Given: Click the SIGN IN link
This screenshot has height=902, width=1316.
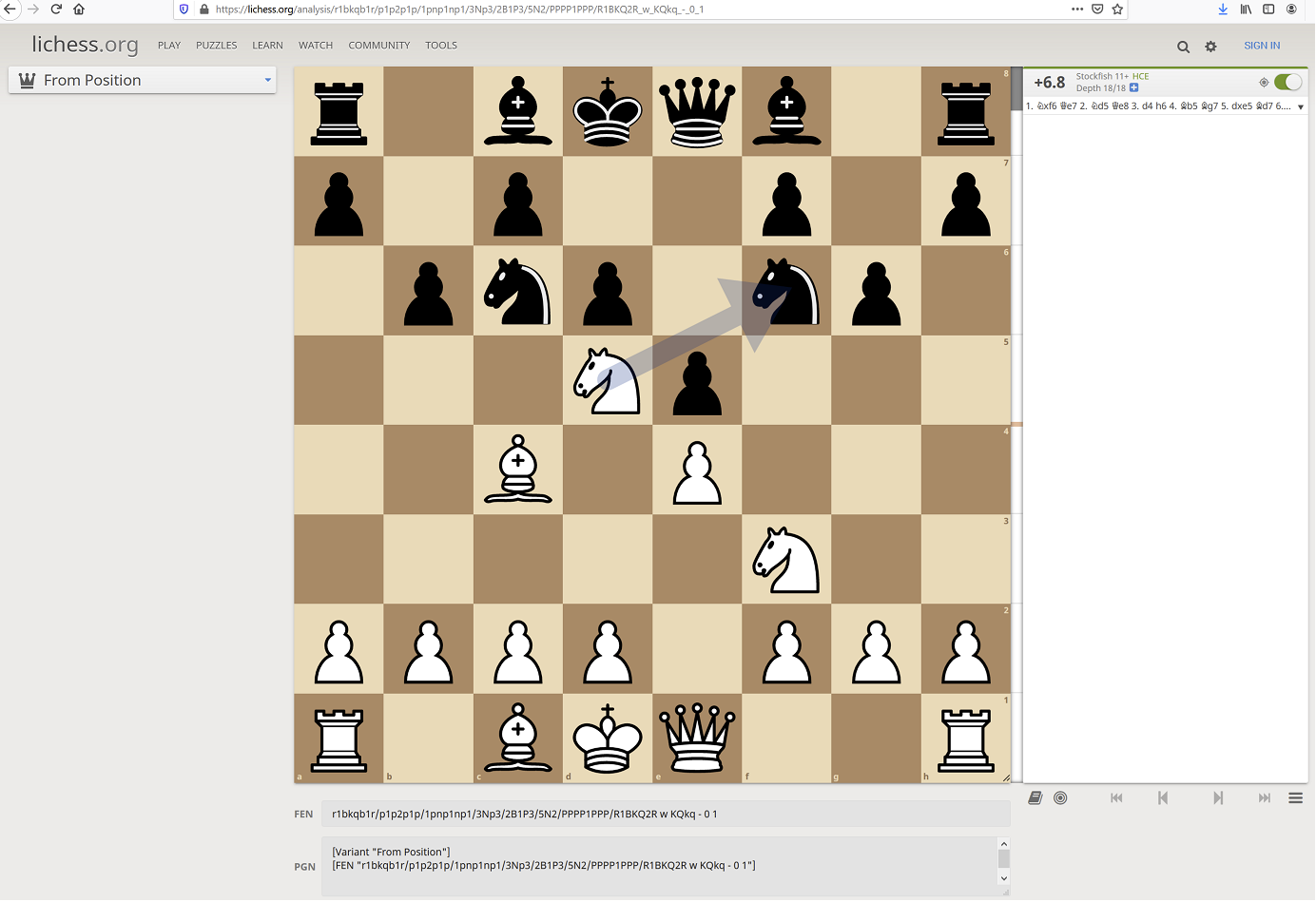Looking at the screenshot, I should pyautogui.click(x=1262, y=45).
